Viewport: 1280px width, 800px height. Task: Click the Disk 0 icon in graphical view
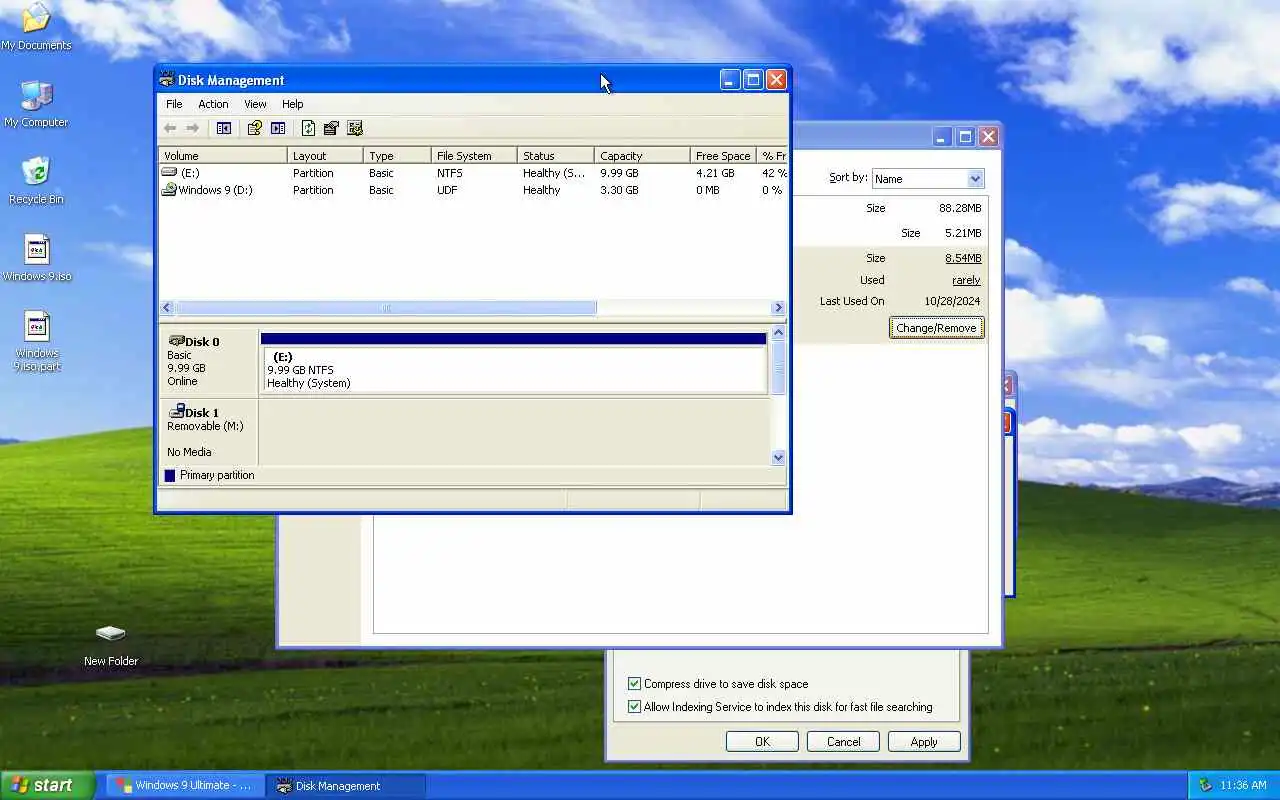176,341
